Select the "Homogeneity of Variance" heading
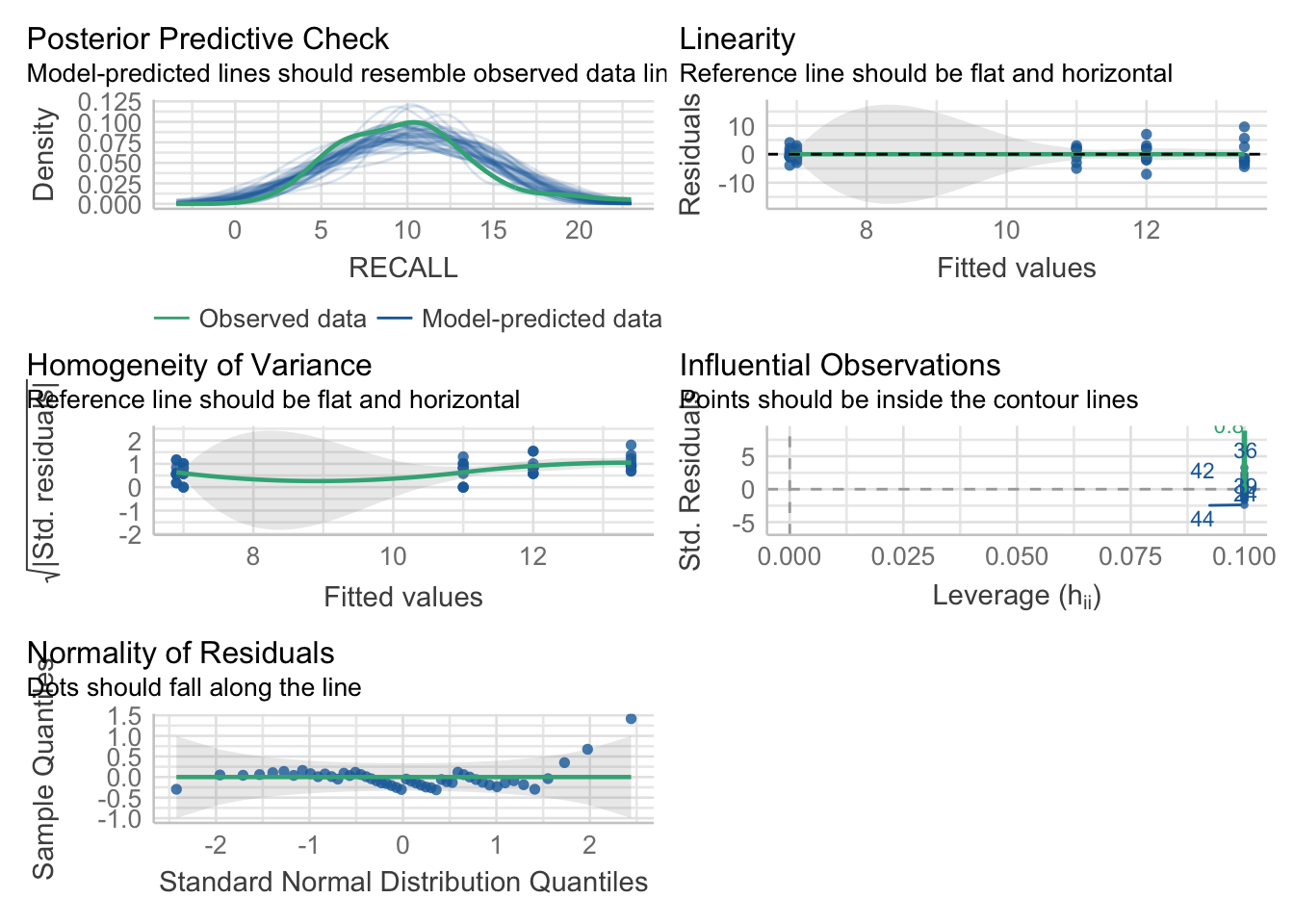 (199, 366)
